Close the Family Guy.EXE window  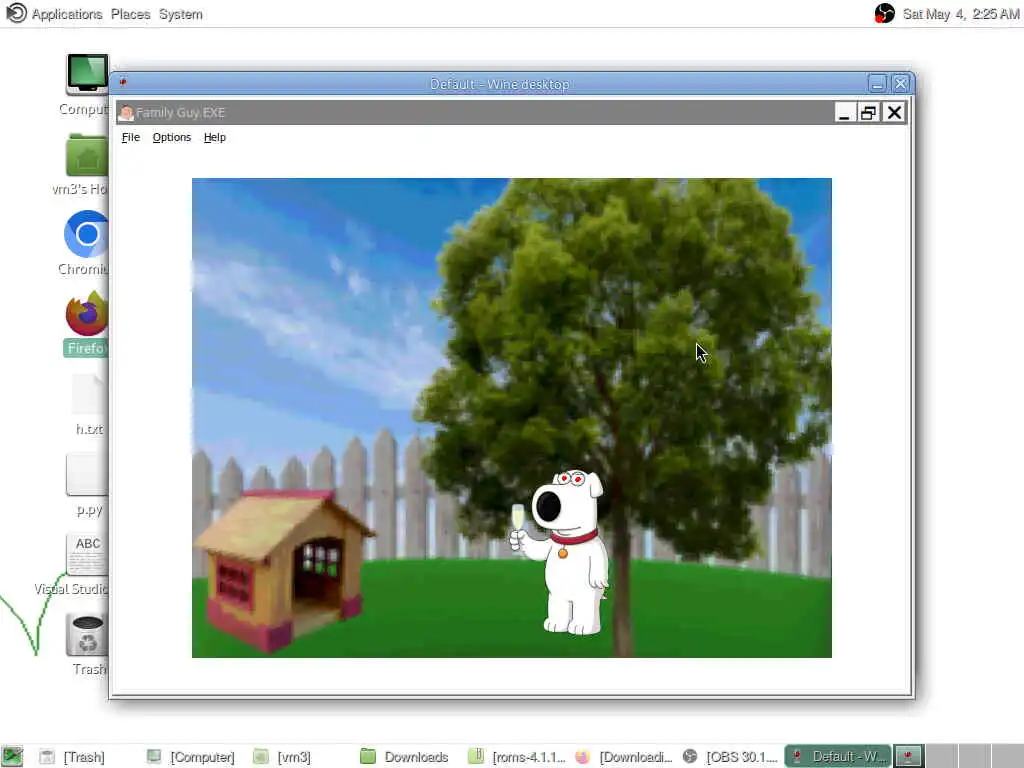pos(894,113)
